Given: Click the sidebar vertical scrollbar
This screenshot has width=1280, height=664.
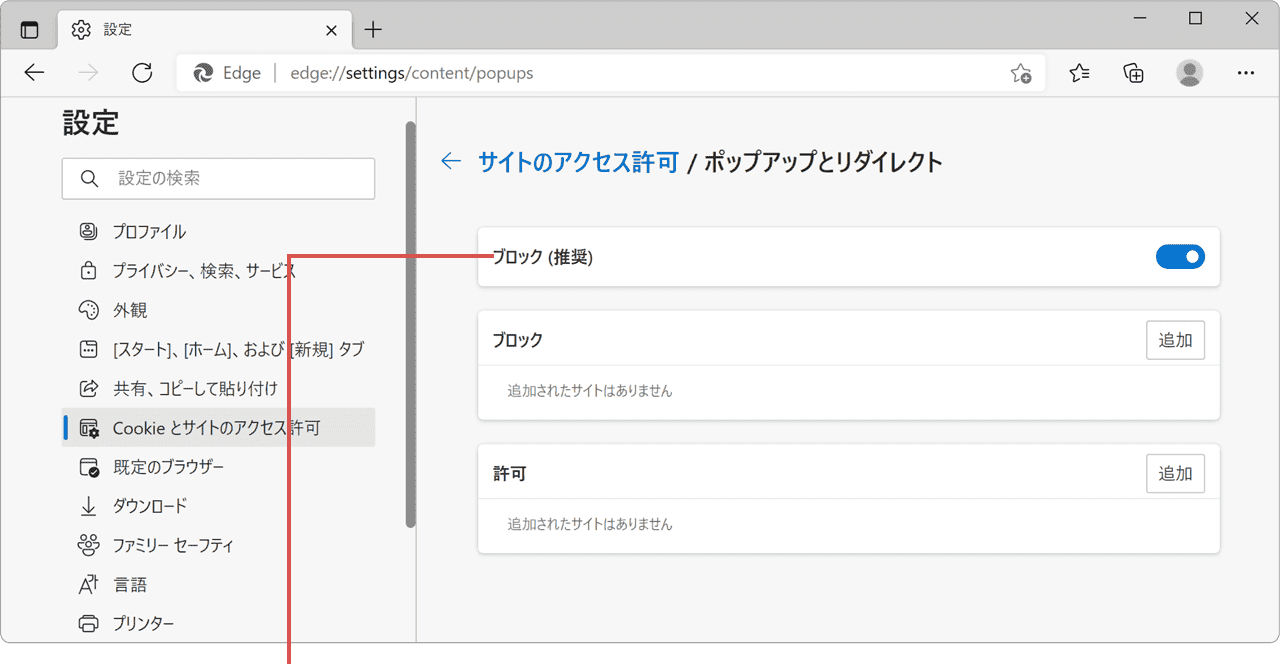Looking at the screenshot, I should tap(410, 324).
